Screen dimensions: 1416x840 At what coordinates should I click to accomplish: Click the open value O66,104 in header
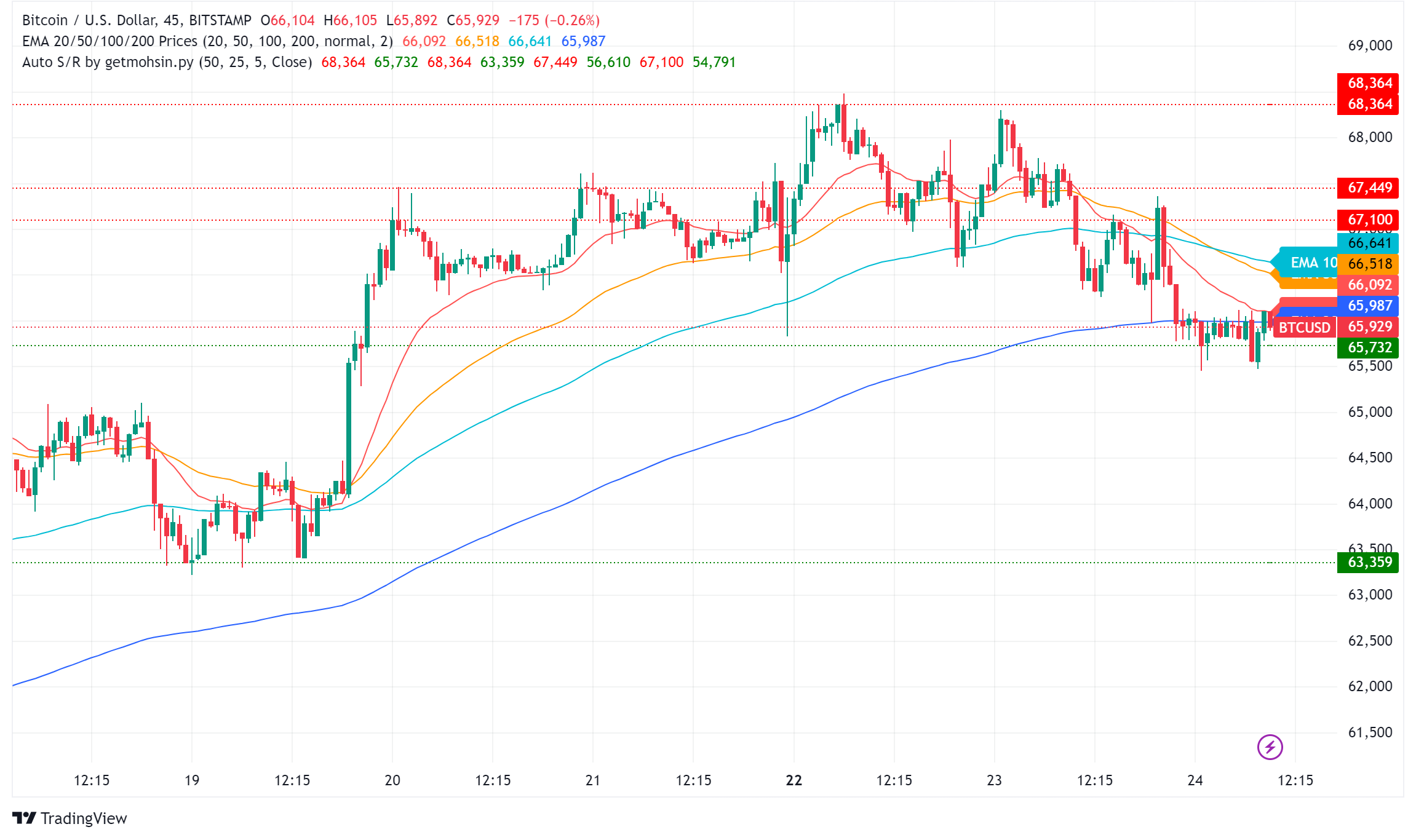288,20
